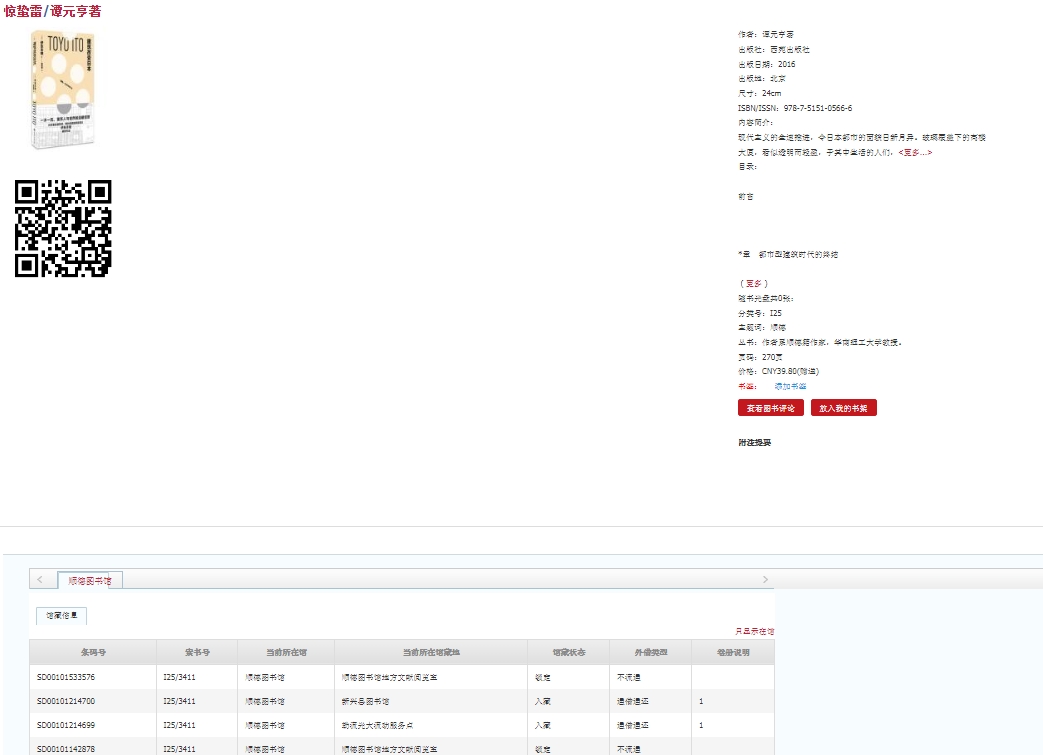This screenshot has width=1043, height=755.
Task: Click the classification number I25 line
Action: point(760,313)
